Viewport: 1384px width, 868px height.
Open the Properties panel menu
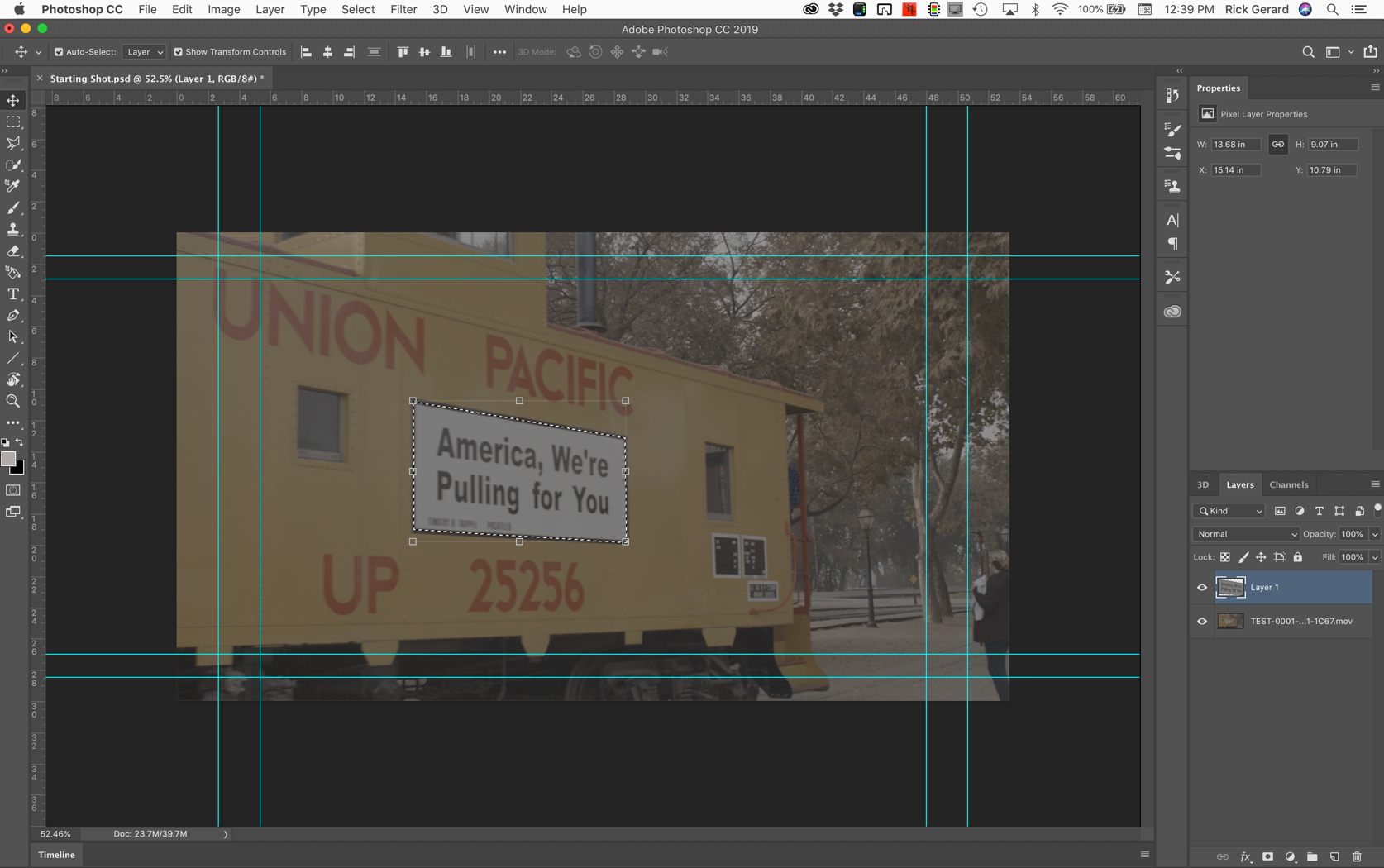1375,88
